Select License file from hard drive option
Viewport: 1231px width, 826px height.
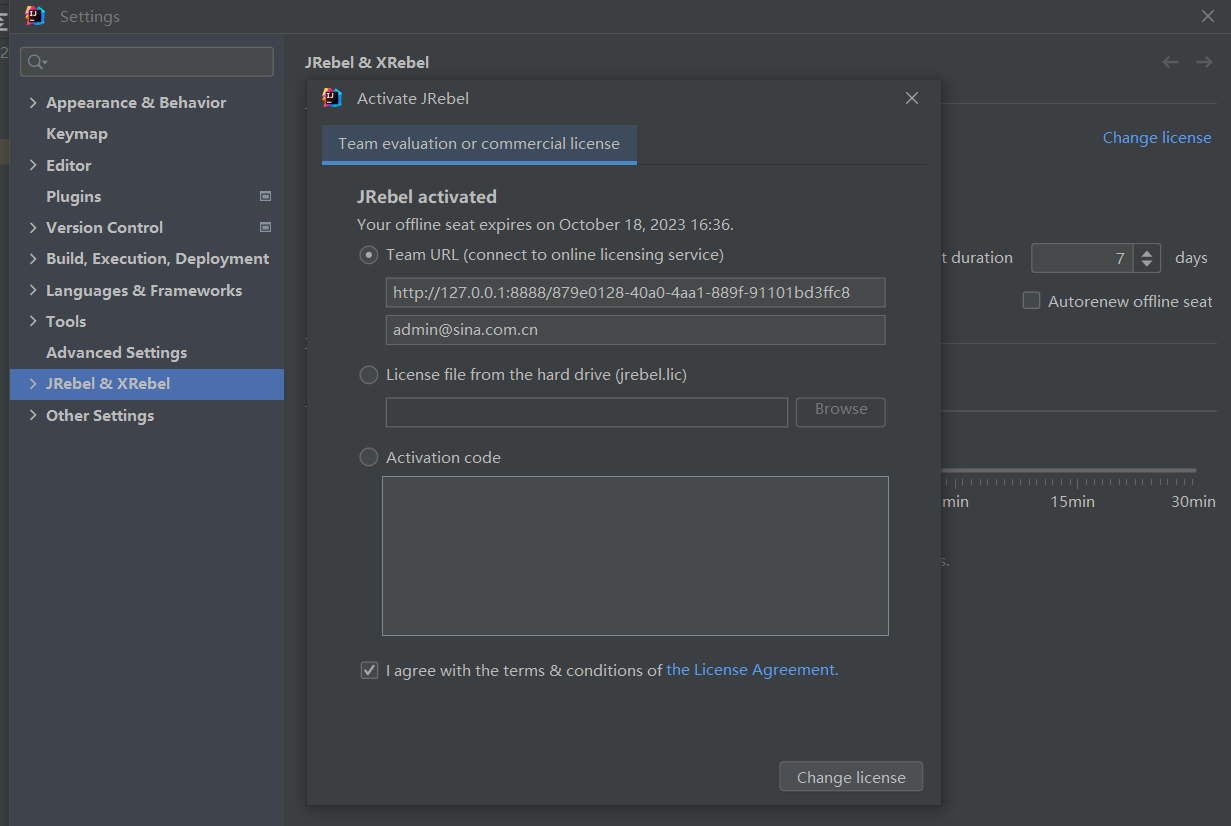(x=368, y=375)
